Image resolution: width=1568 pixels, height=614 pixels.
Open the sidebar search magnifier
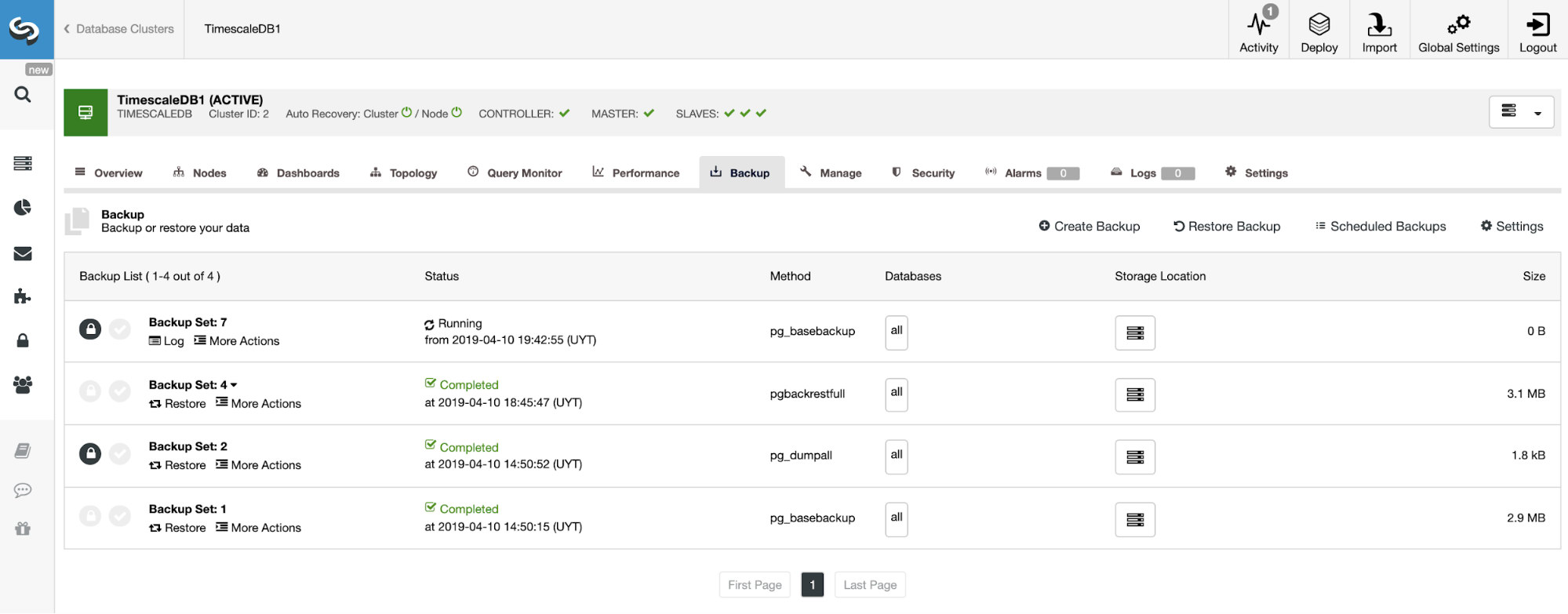click(x=23, y=95)
